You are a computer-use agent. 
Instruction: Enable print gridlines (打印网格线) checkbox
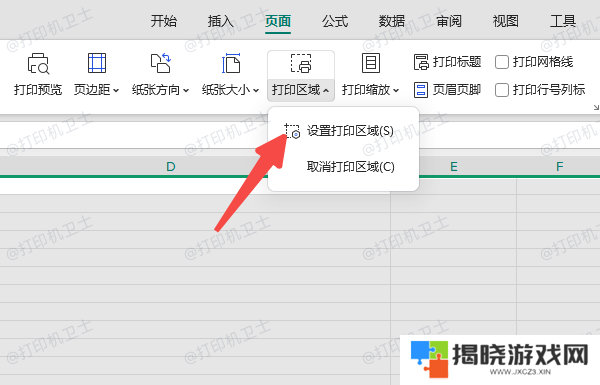point(501,62)
